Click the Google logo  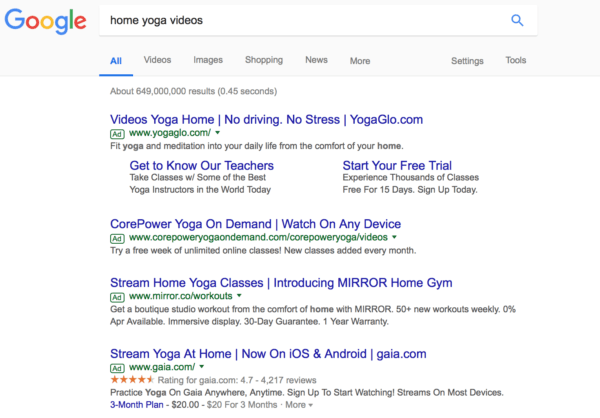(46, 21)
